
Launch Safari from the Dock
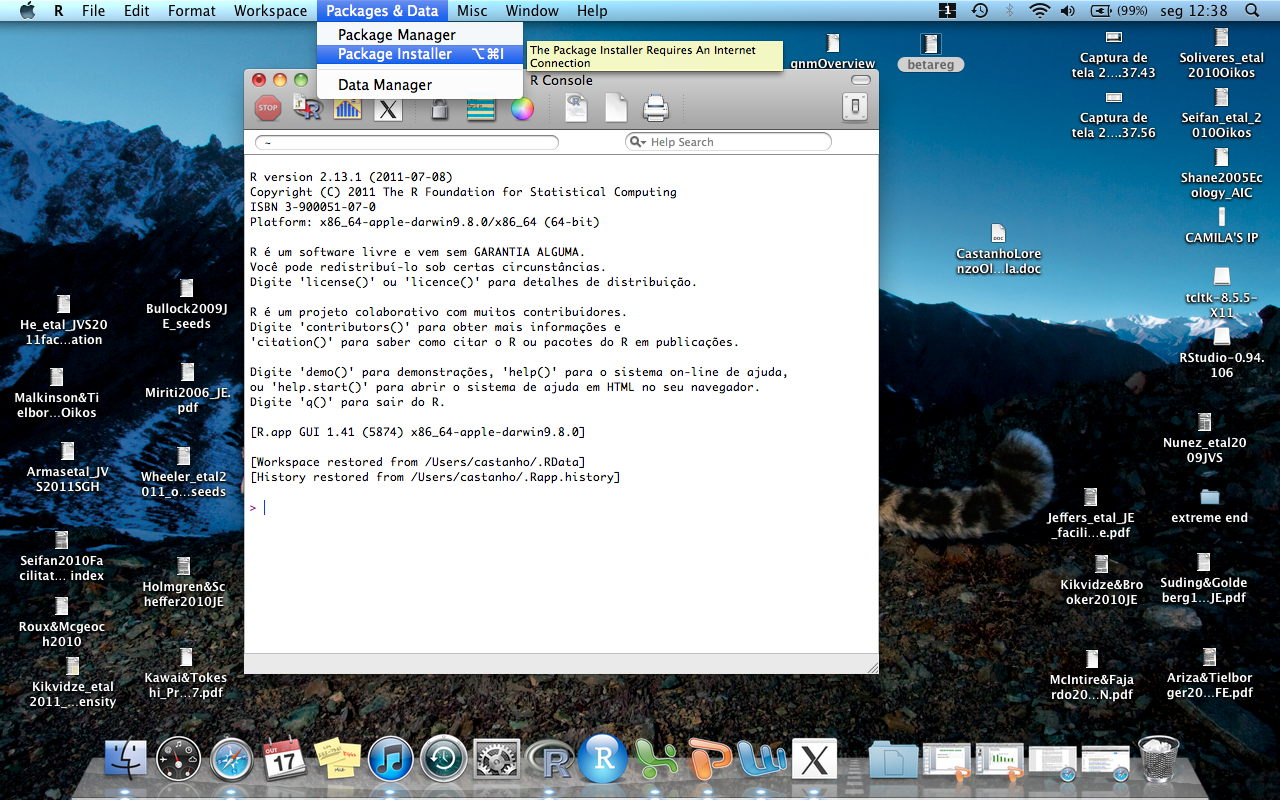[231, 759]
